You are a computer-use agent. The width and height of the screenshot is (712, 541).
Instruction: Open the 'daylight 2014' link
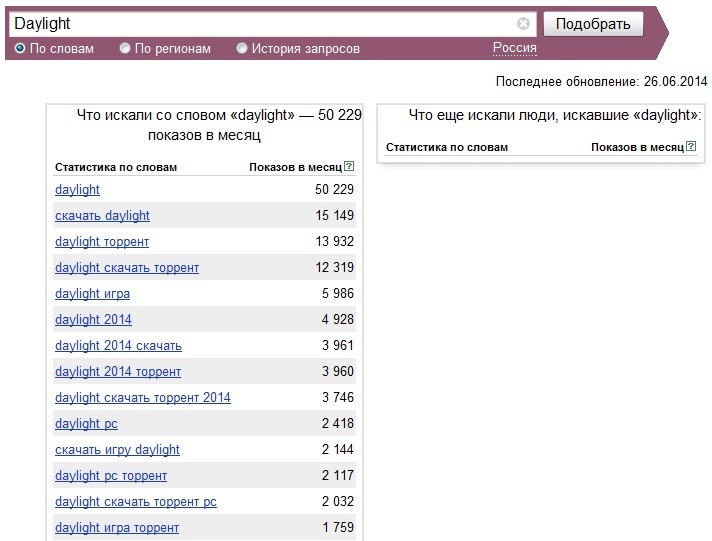[93, 319]
